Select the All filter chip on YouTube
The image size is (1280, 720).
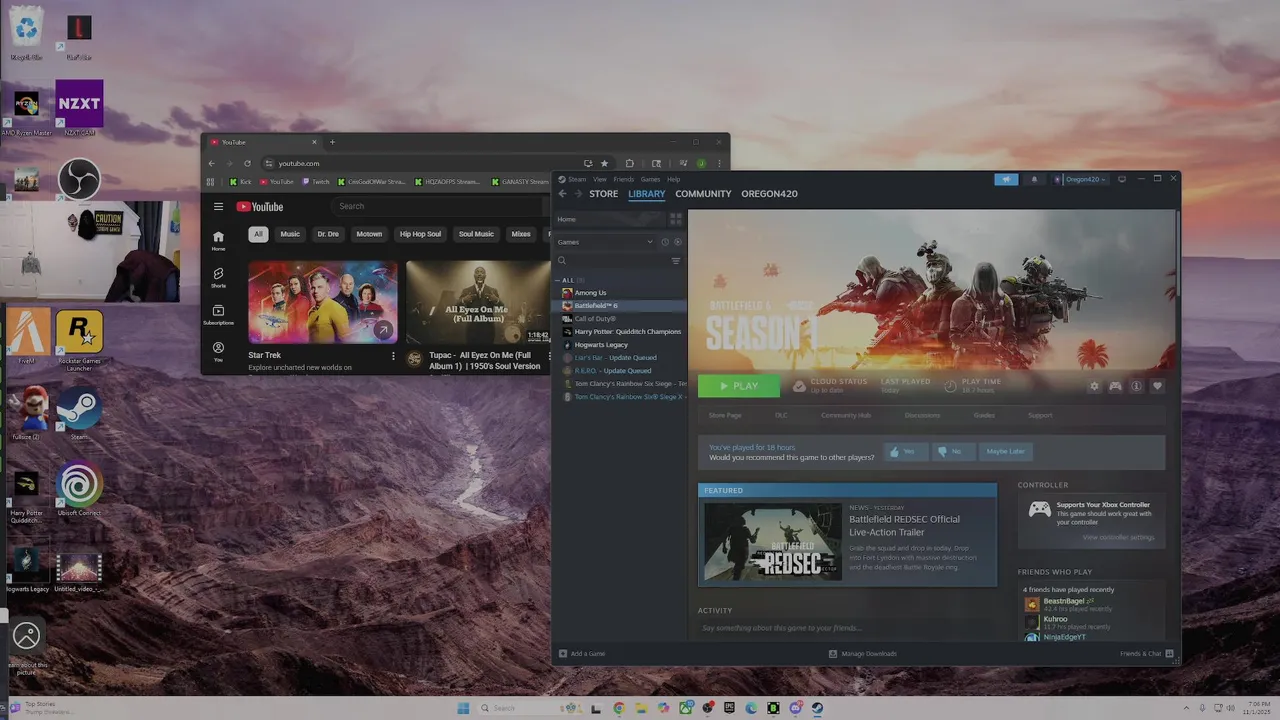(258, 234)
